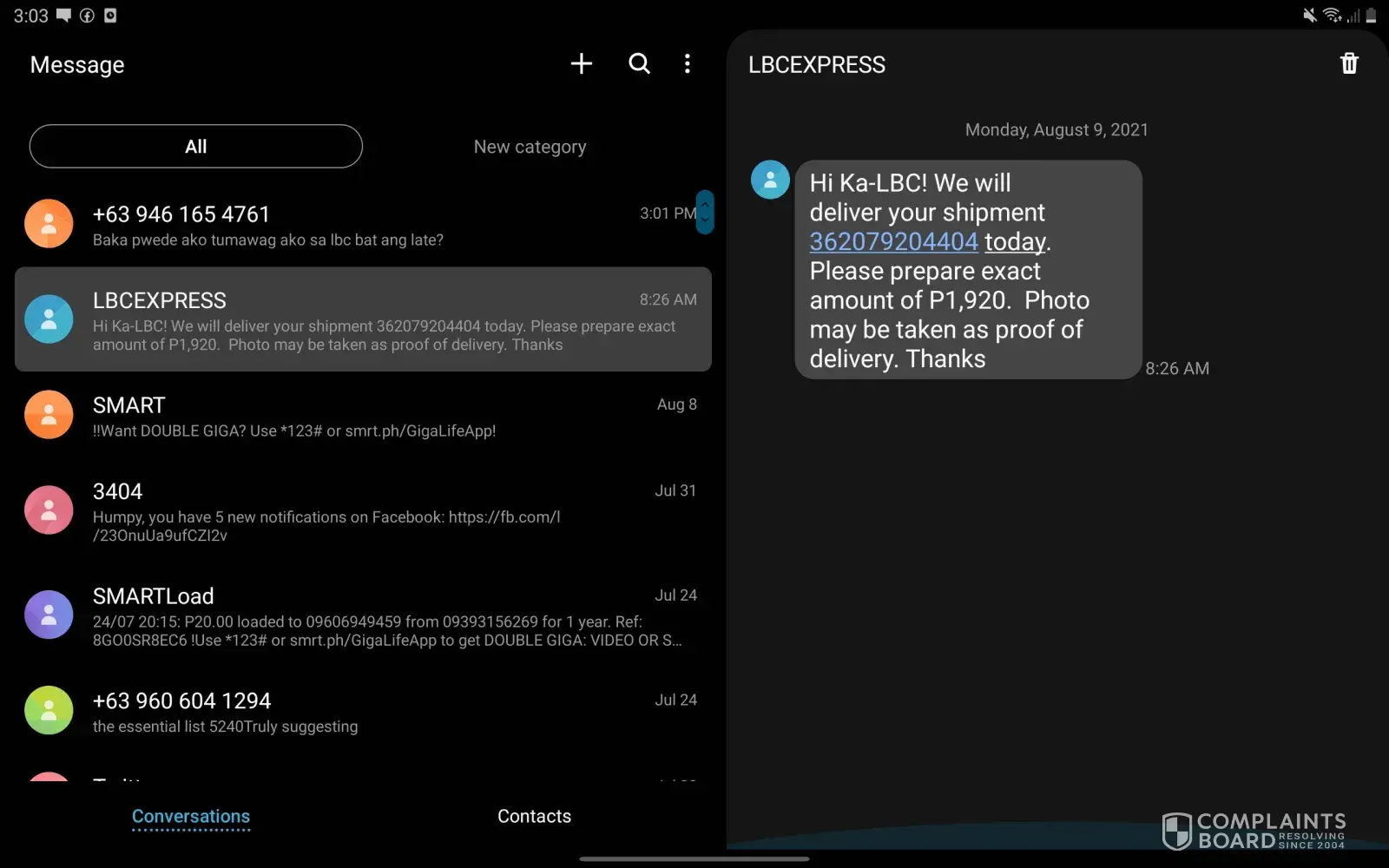This screenshot has width=1389, height=868.
Task: Select the All category tab
Action: click(x=196, y=146)
